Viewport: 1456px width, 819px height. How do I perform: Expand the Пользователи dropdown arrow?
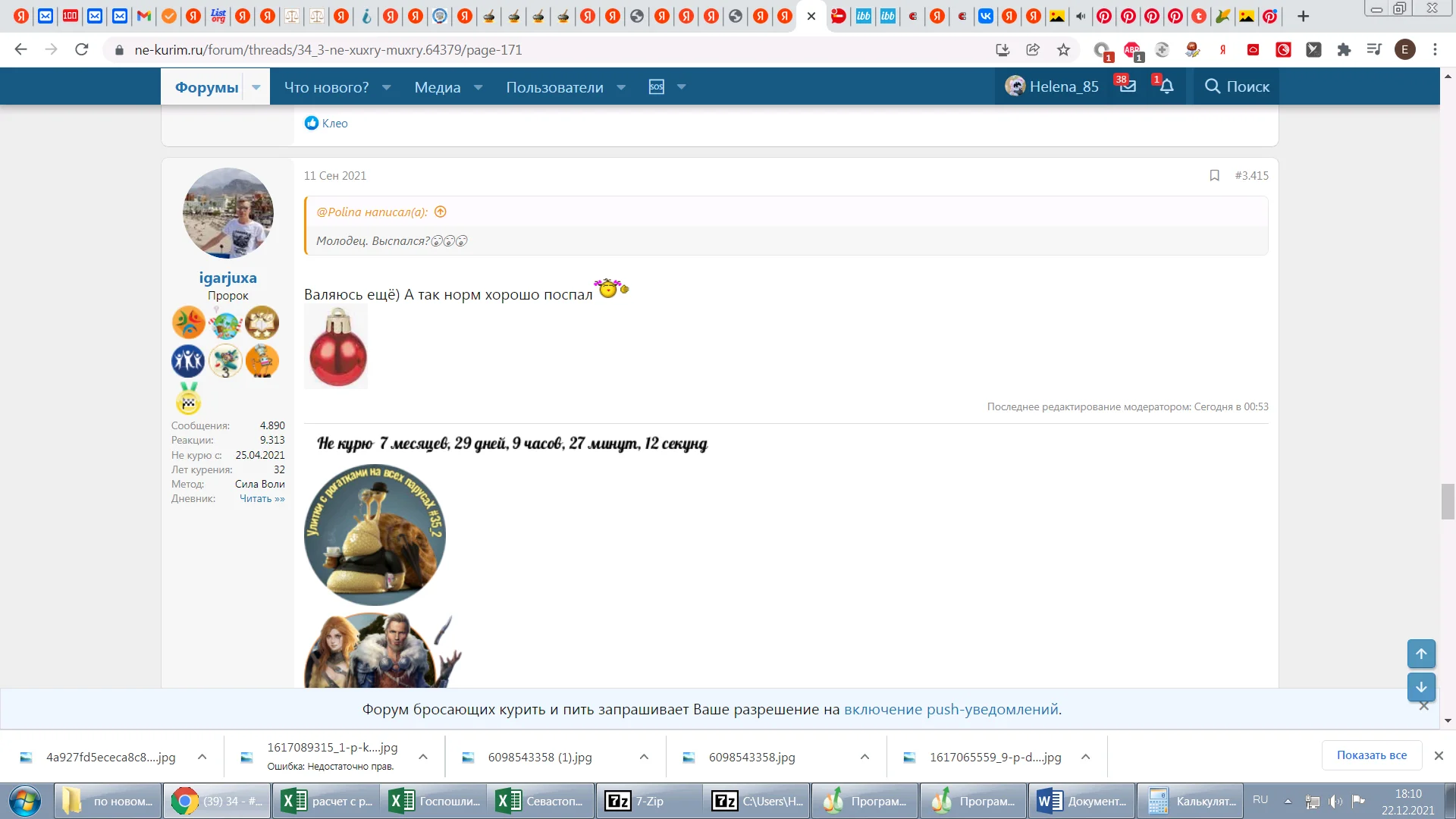[621, 87]
